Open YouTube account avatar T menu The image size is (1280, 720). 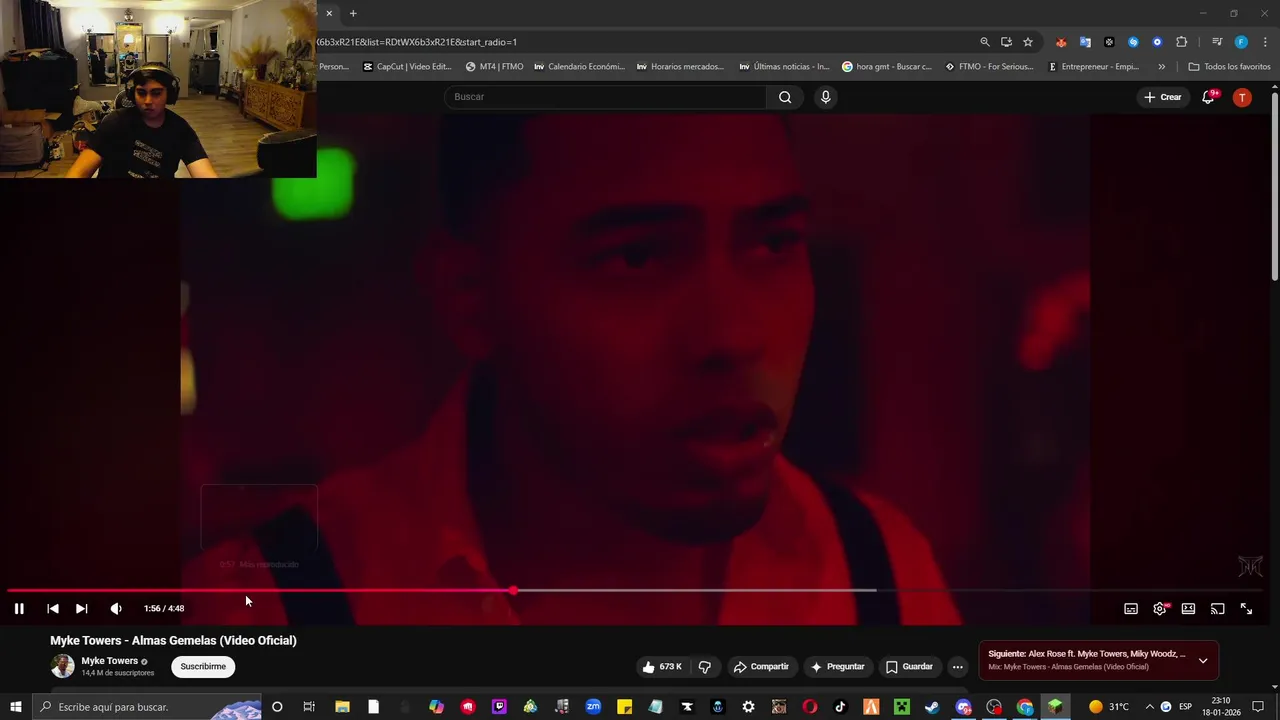point(1242,97)
